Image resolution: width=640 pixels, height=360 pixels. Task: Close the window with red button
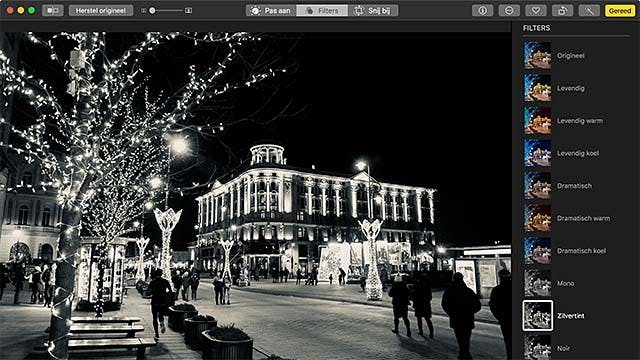point(10,11)
